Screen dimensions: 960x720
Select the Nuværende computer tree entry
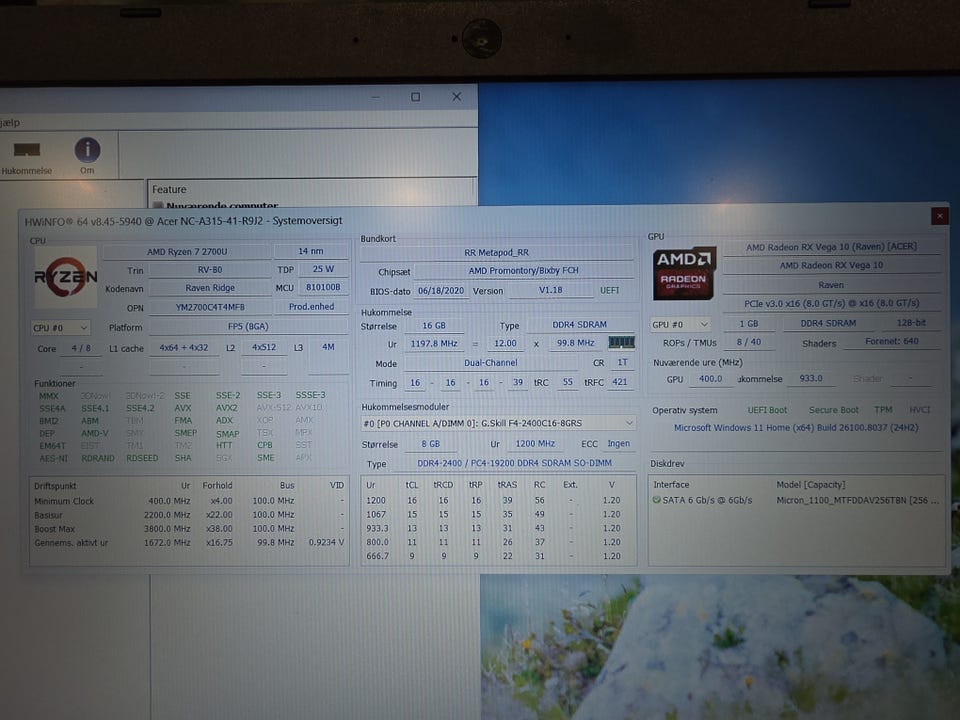(222, 205)
